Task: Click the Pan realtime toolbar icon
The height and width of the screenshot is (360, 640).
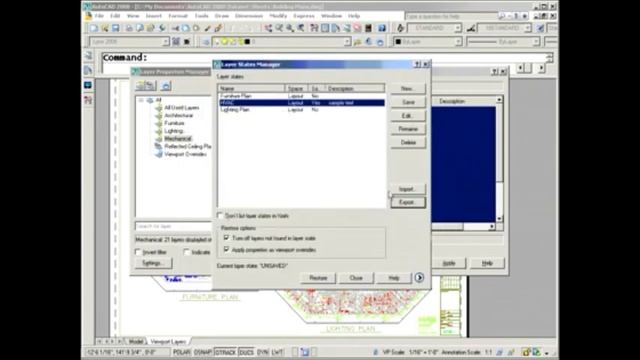Action: pos(268,28)
